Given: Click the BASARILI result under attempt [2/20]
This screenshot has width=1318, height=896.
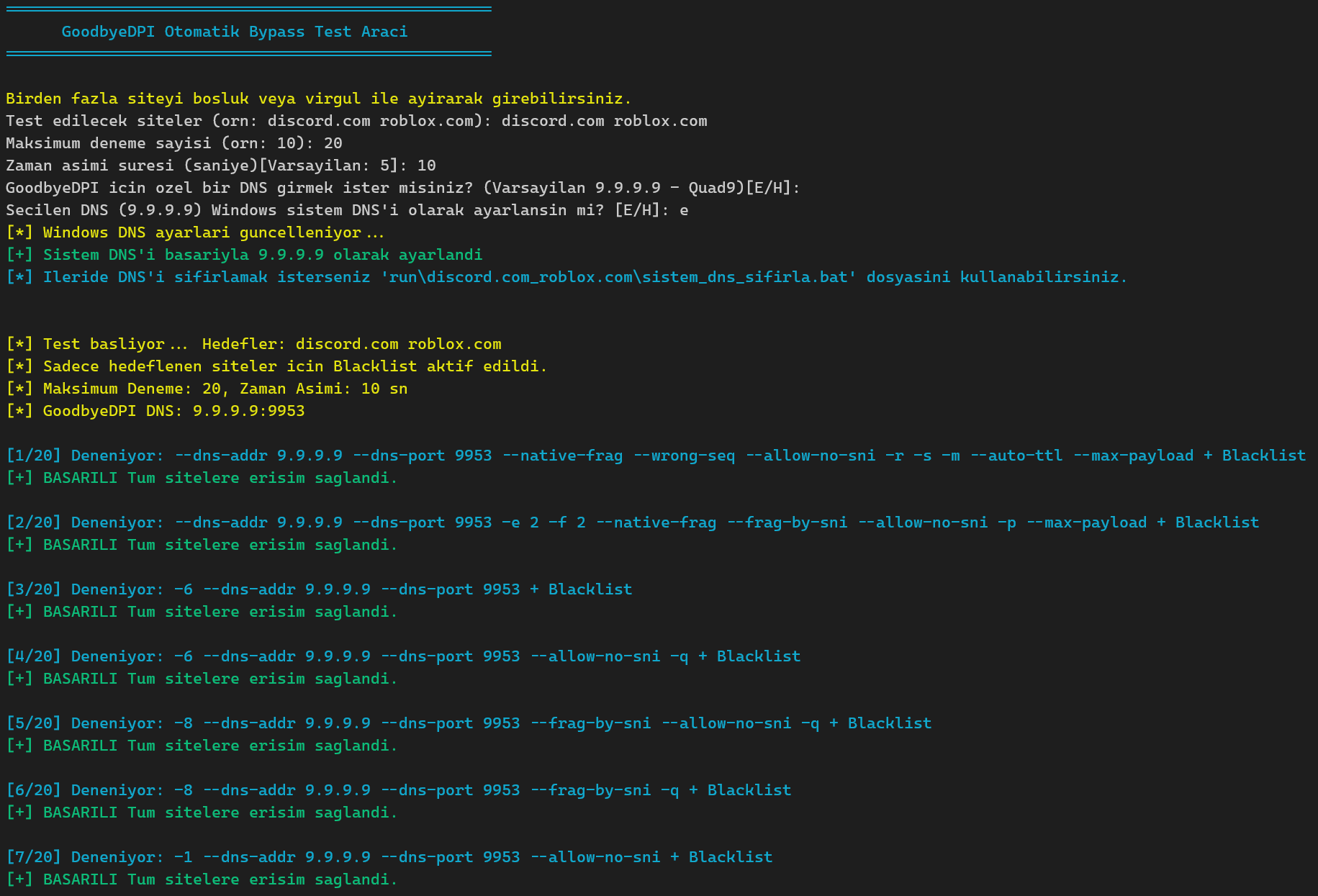Looking at the screenshot, I should pyautogui.click(x=202, y=545).
